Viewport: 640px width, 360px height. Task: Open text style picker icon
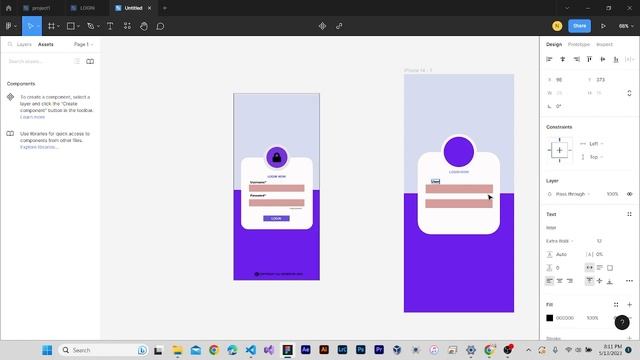[x=629, y=214]
